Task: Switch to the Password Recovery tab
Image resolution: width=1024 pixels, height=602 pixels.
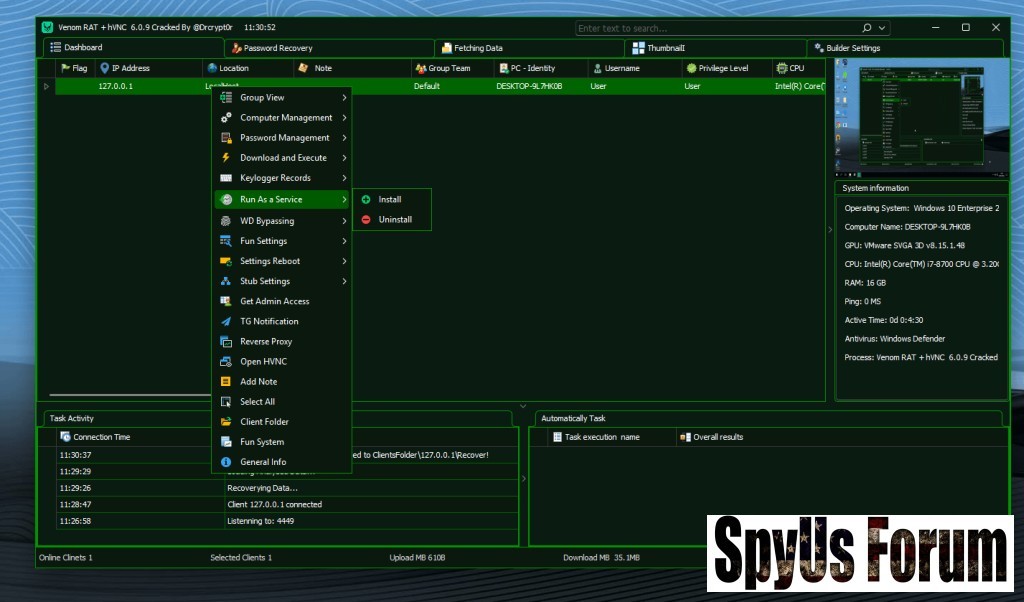Action: tap(280, 48)
